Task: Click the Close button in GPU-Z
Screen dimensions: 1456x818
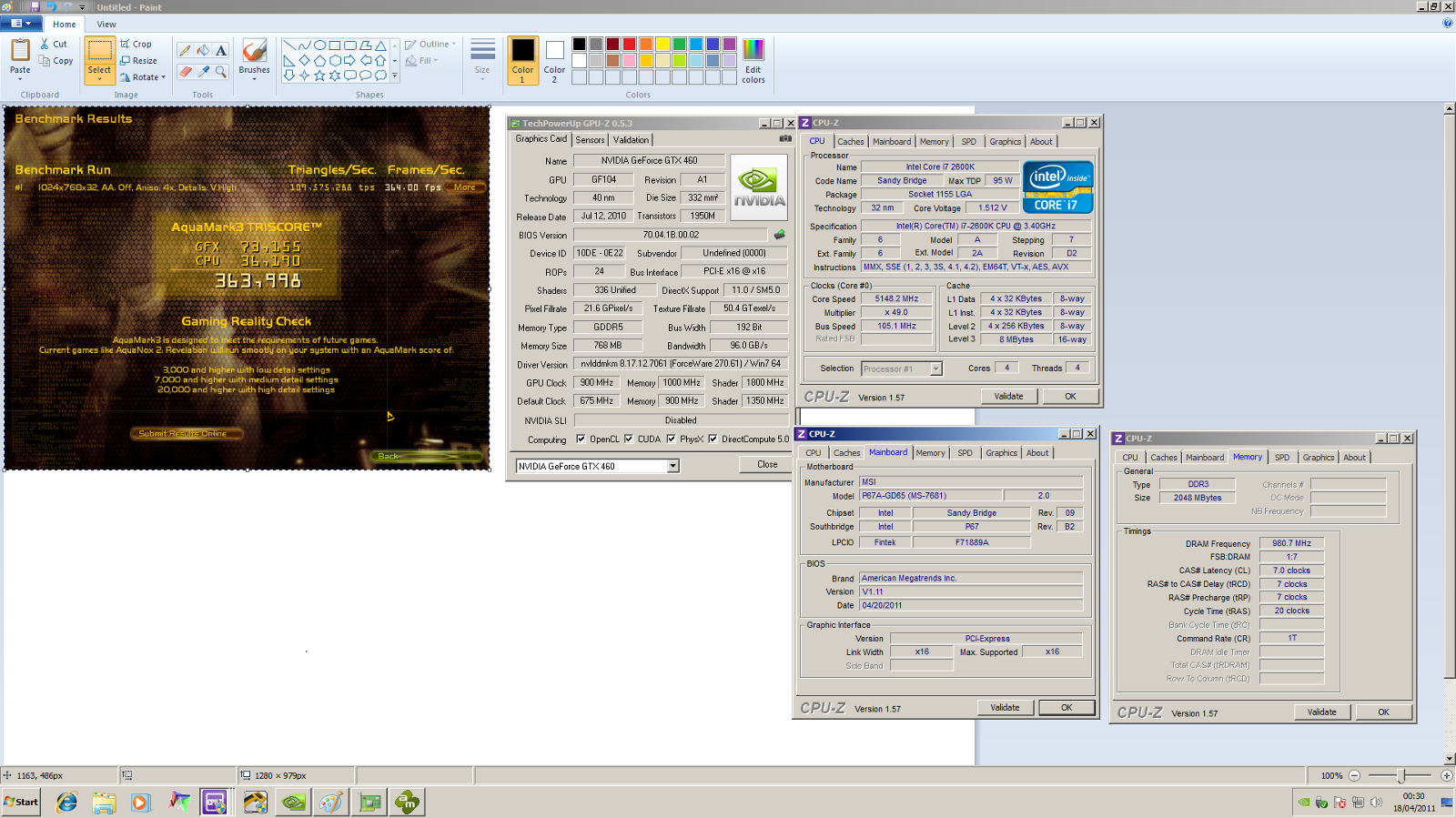Action: [767, 464]
